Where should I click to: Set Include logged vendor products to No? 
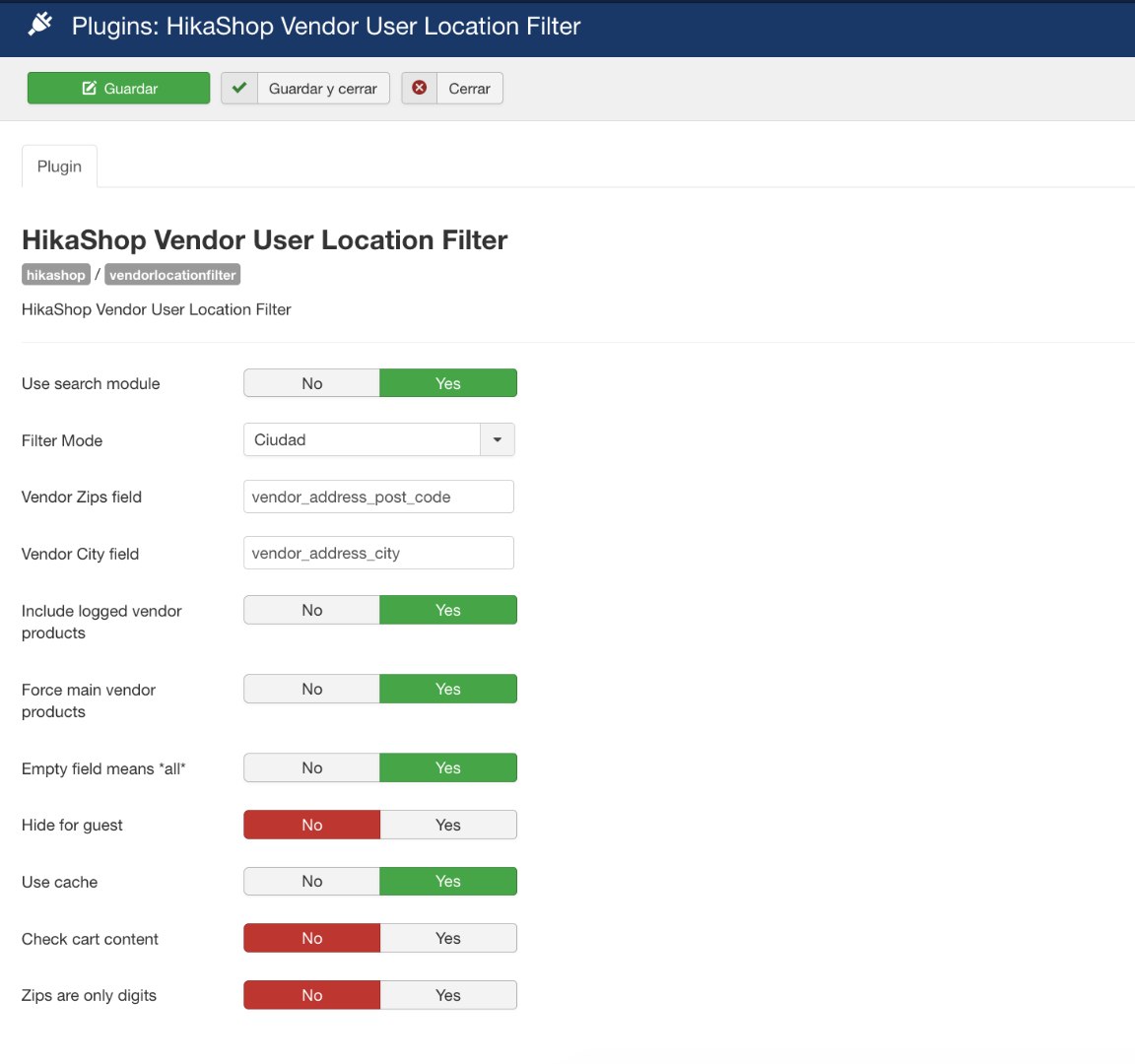point(312,610)
